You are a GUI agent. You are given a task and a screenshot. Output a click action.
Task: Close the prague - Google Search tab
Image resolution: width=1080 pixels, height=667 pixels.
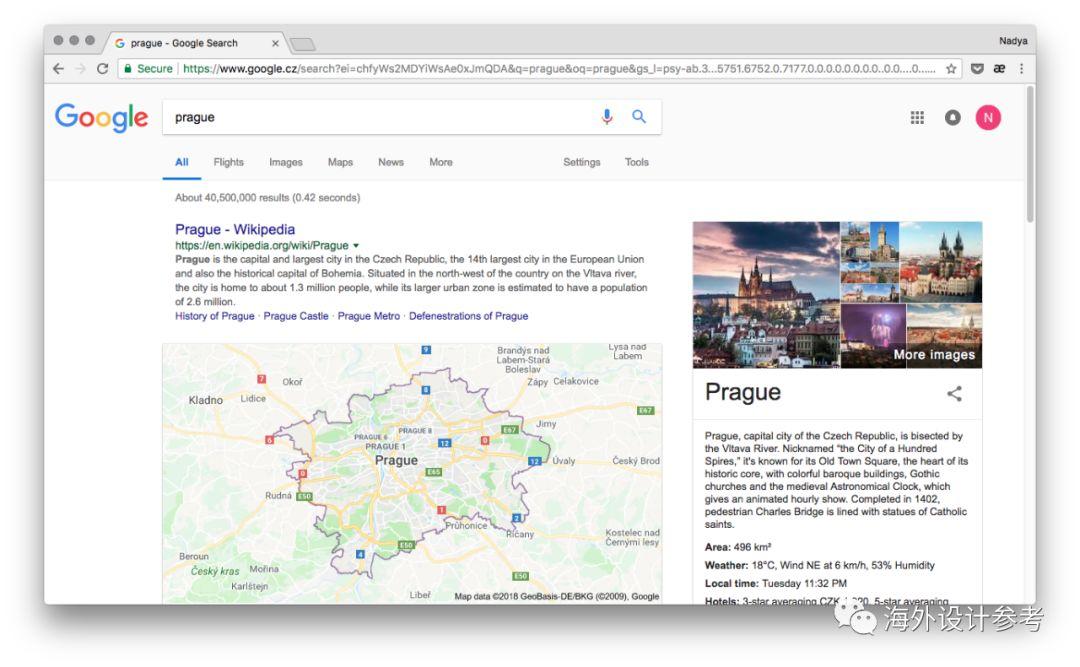point(276,43)
